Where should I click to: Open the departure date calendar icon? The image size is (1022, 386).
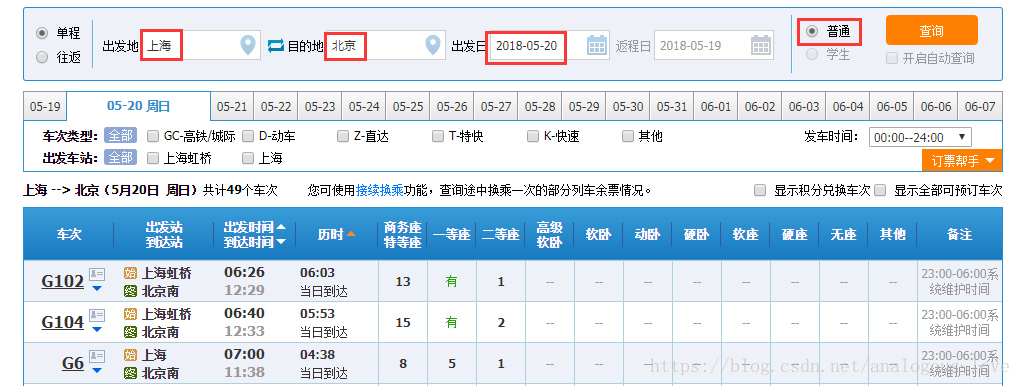(597, 45)
